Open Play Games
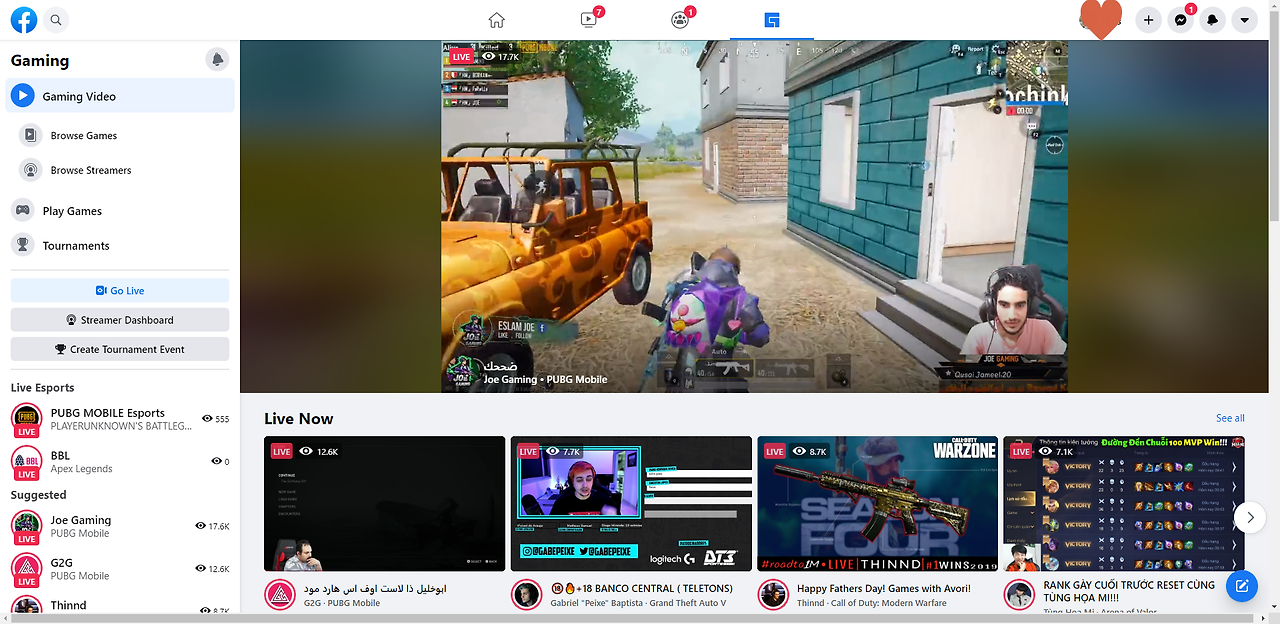 [120, 211]
